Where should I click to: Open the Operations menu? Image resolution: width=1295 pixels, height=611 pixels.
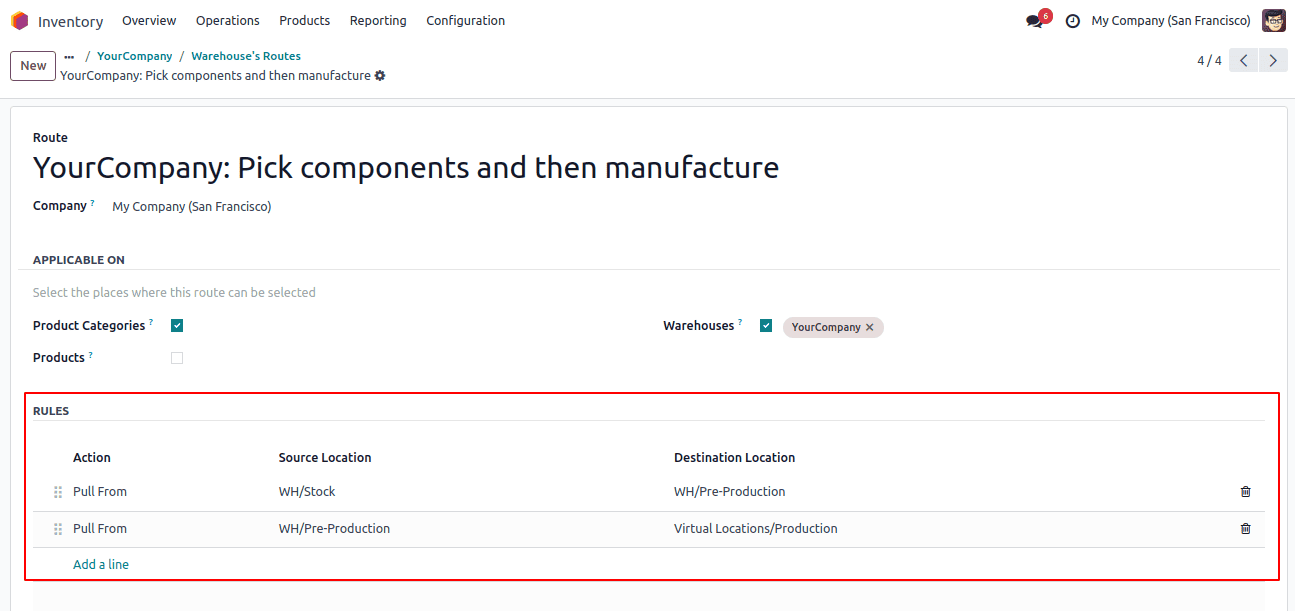coord(228,21)
